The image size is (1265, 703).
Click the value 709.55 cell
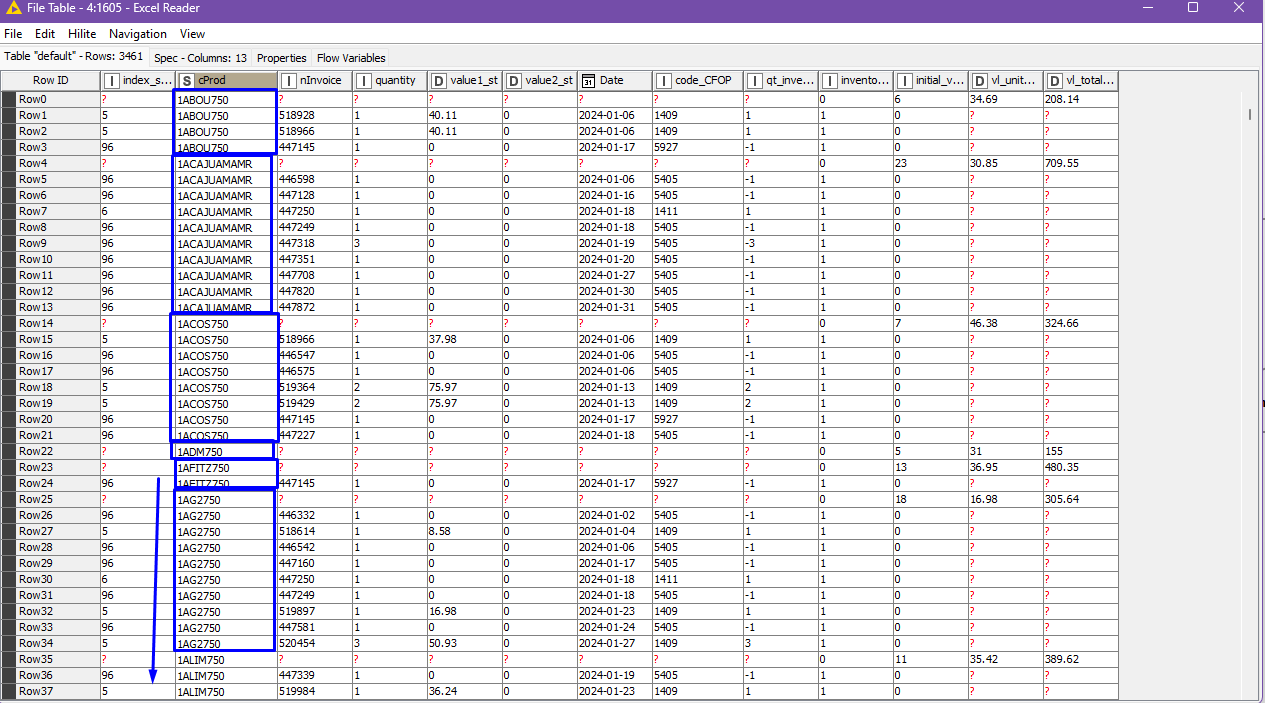[1080, 163]
